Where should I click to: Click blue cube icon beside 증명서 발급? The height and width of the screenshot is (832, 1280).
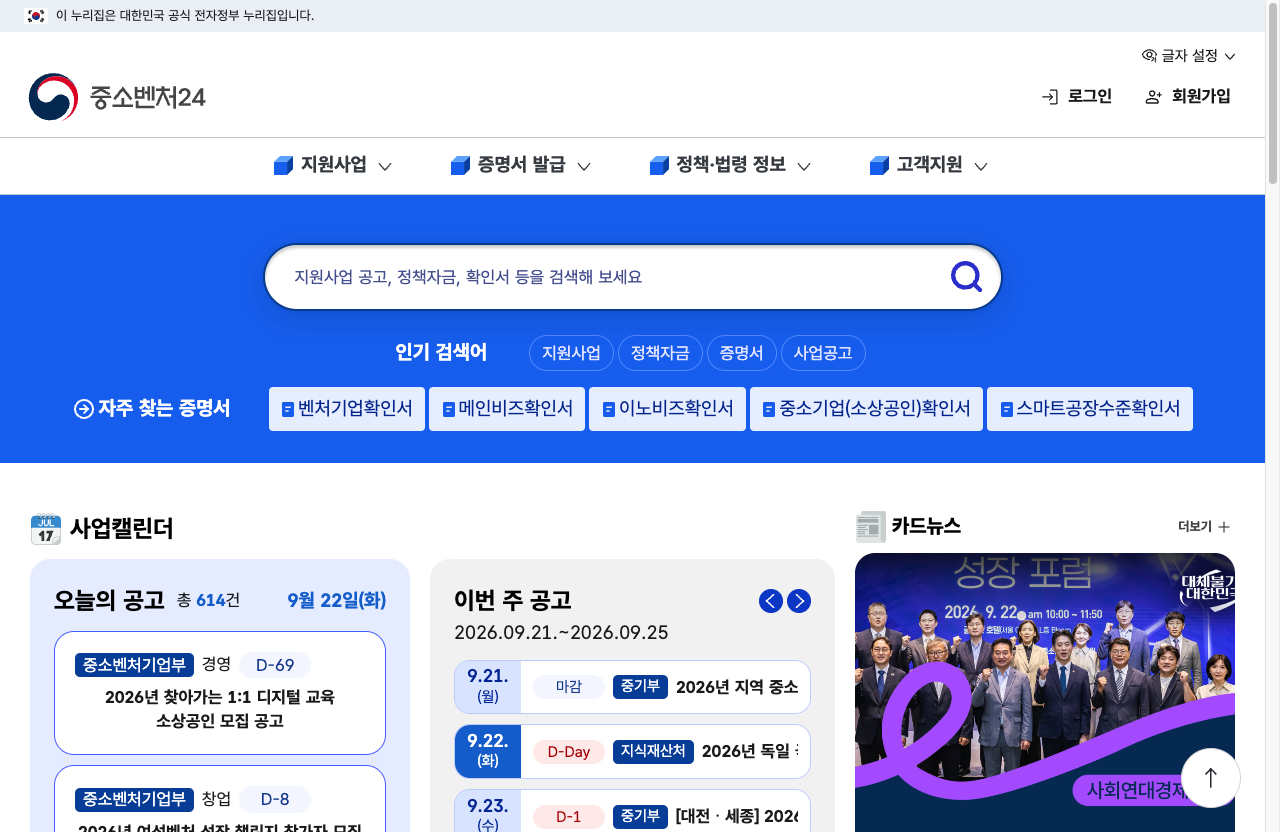[x=460, y=166]
